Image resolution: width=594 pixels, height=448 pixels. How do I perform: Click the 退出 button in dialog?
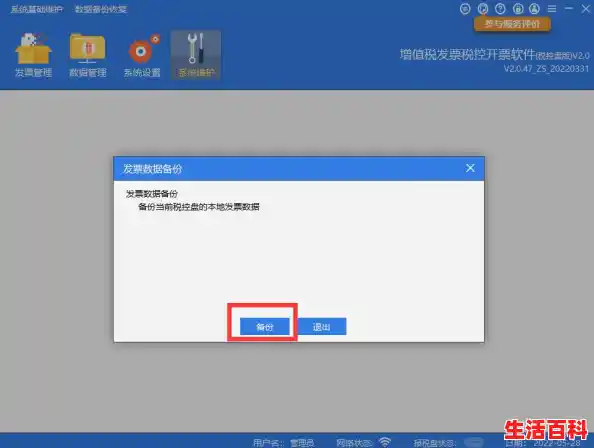322,327
